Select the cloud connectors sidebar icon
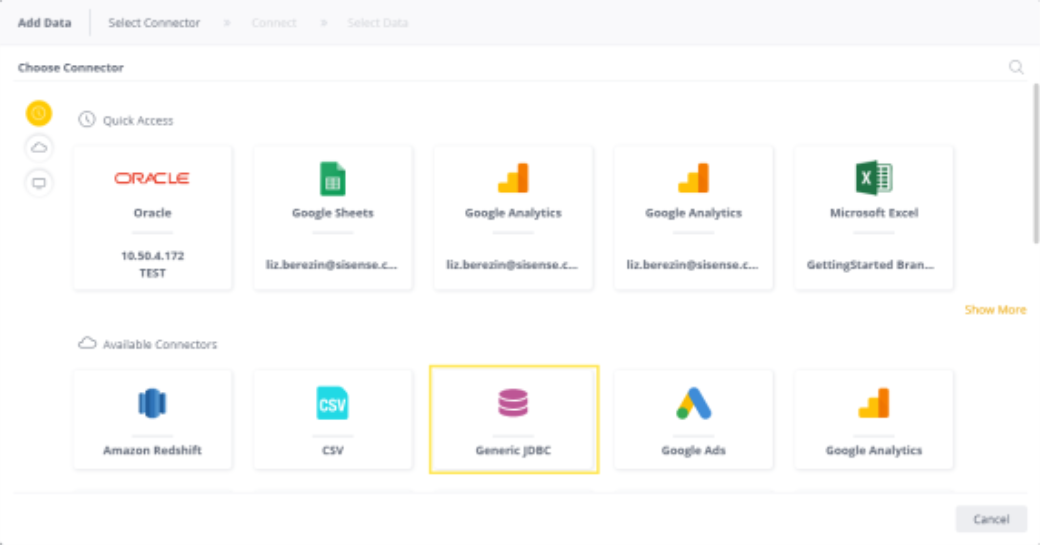Screen dimensions: 1040x545 coord(39,147)
